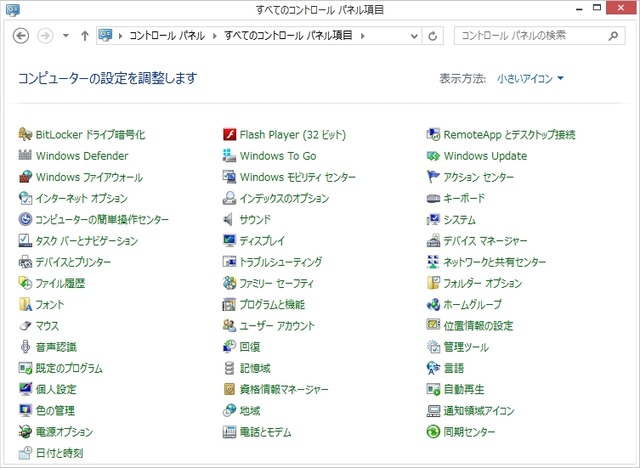640x468 pixels.
Task: Expand the address bar history dropdown
Action: click(x=414, y=36)
